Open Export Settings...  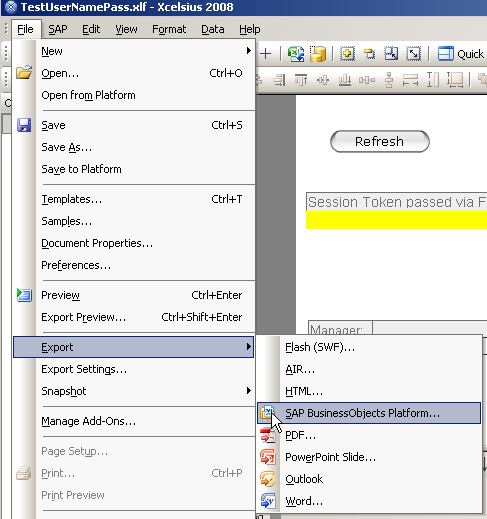tap(133, 369)
